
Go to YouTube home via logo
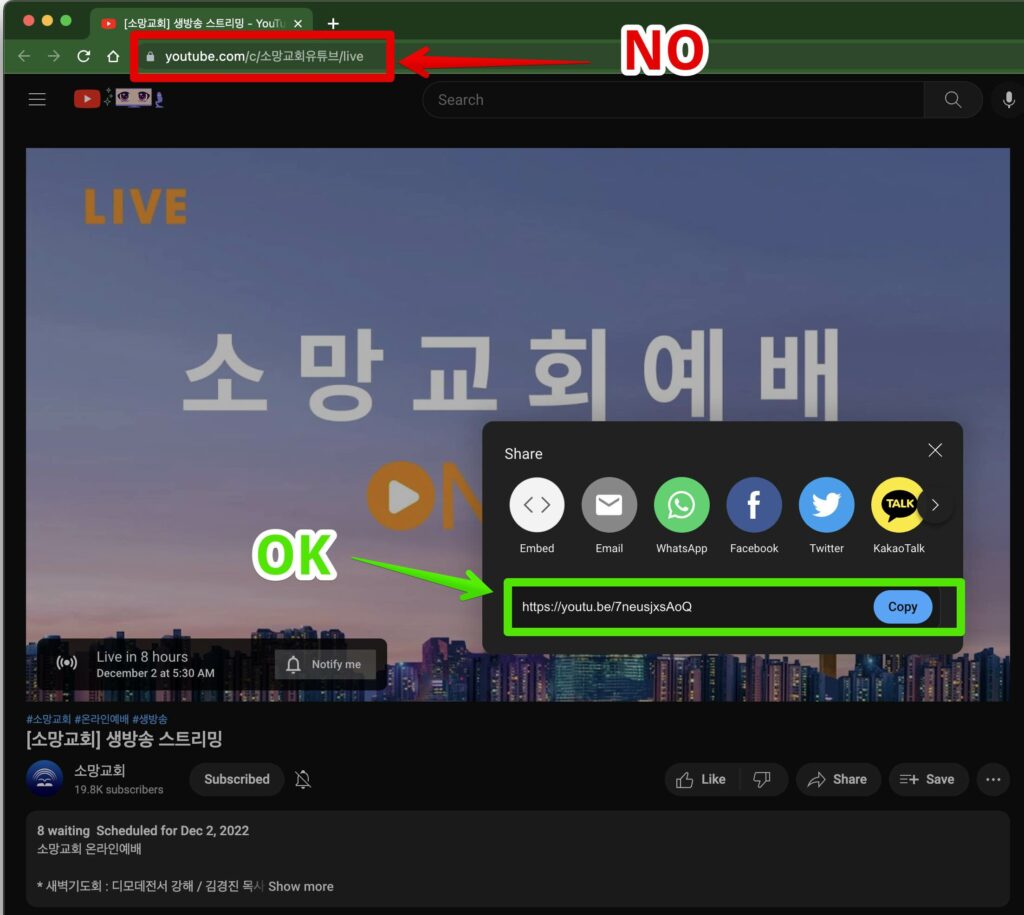[x=118, y=99]
